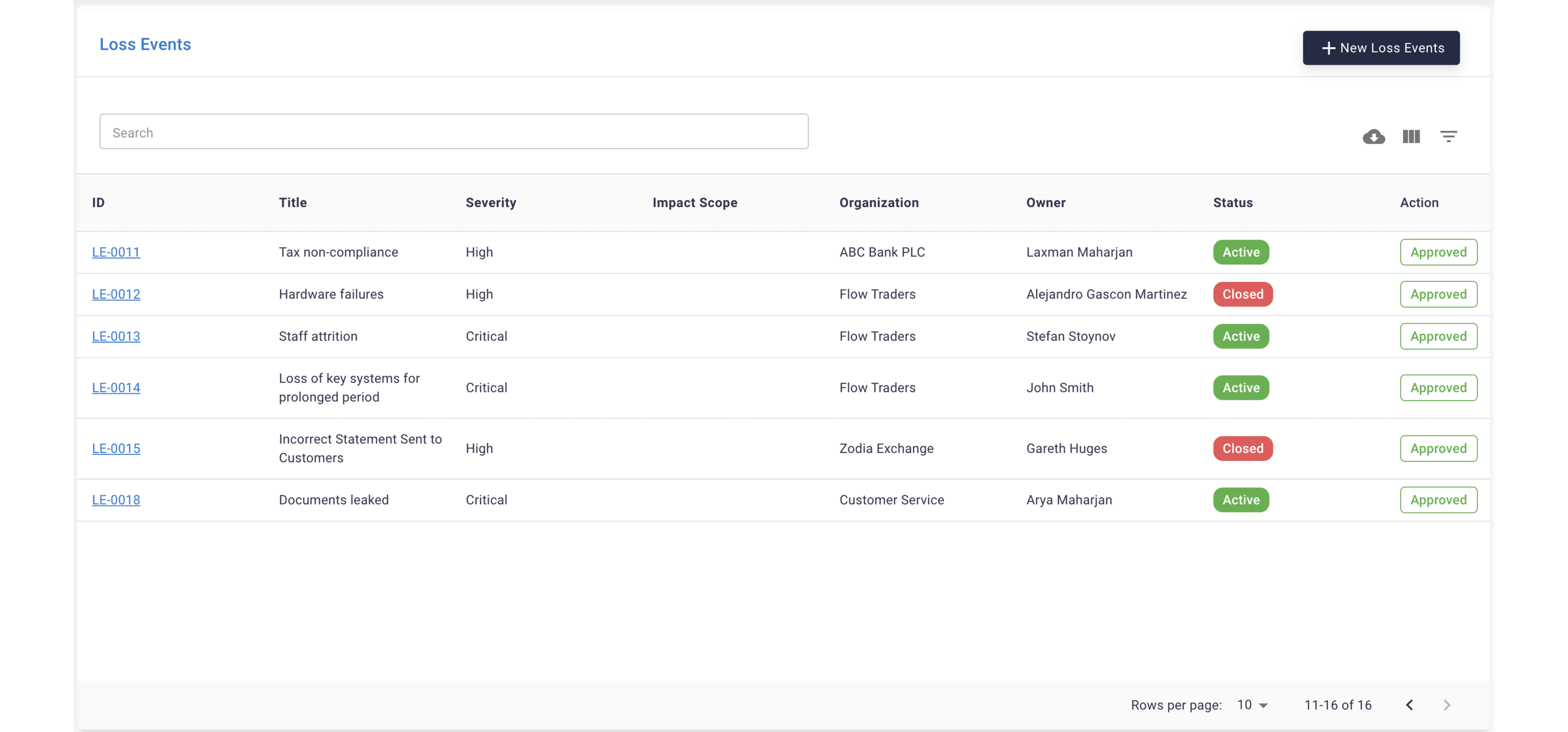Open the LE-0018 record link

click(x=115, y=500)
